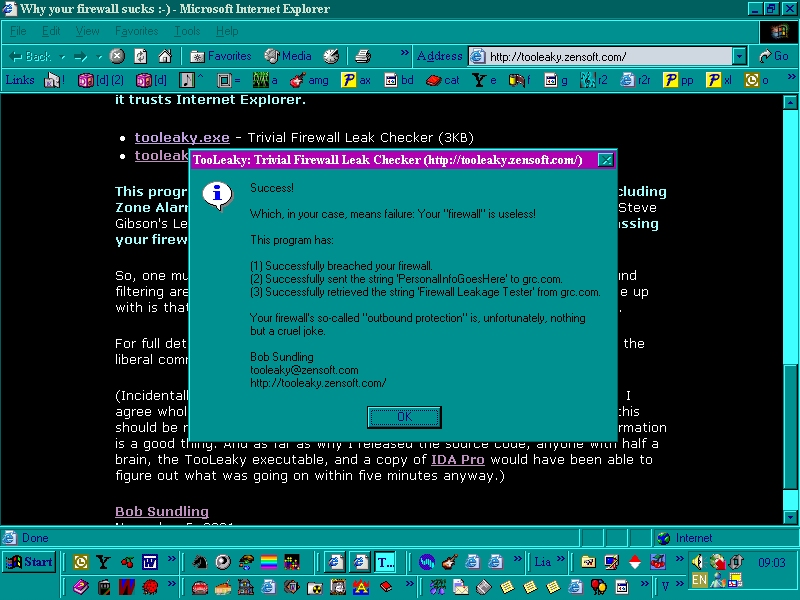This screenshot has height=600, width=800.
Task: Launch the Word icon in quick launch
Action: coord(149,562)
